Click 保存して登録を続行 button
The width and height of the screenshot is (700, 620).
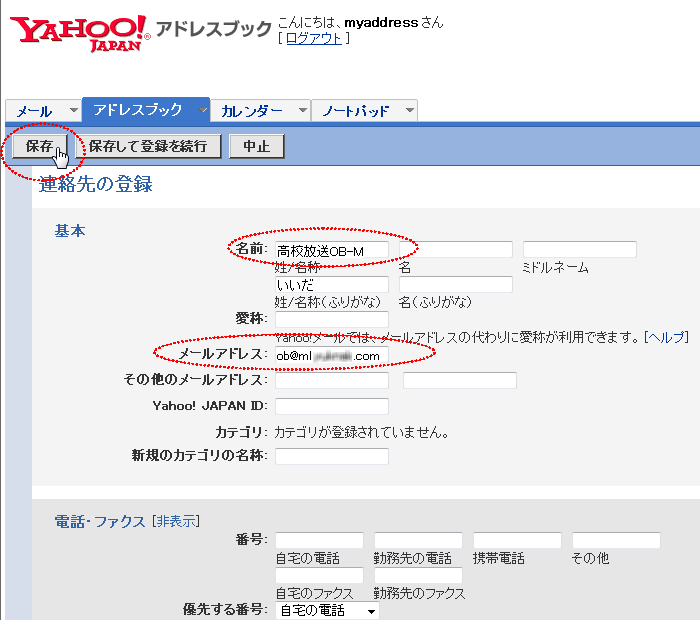148,146
